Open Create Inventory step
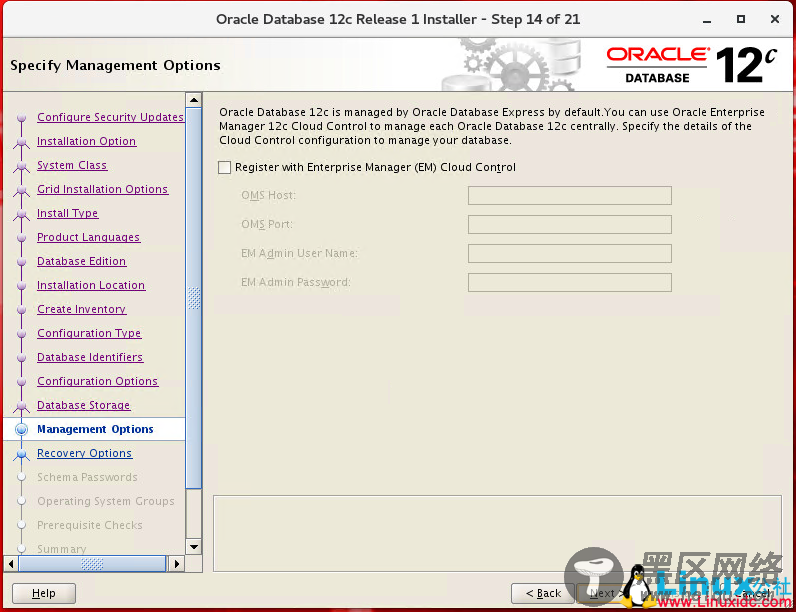Image resolution: width=796 pixels, height=612 pixels. [x=81, y=309]
